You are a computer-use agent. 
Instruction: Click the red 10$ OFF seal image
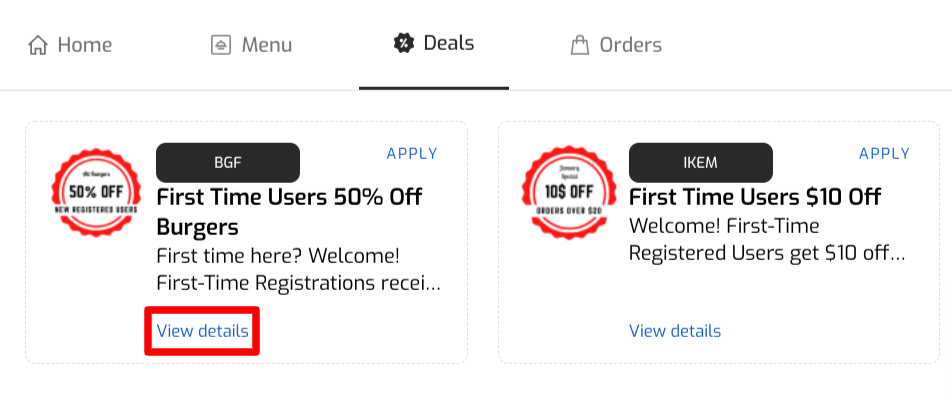[568, 192]
